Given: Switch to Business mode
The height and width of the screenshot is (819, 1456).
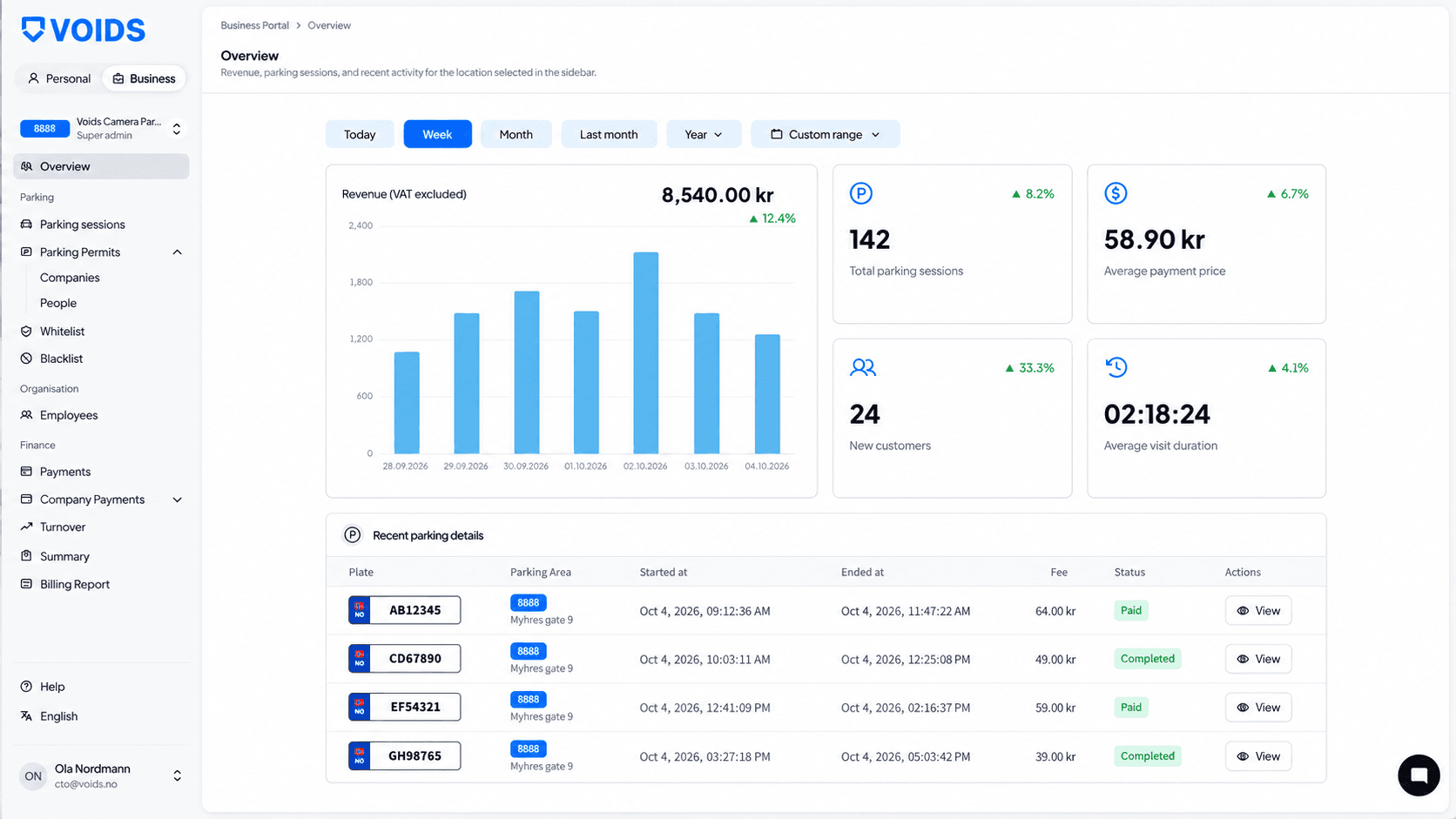Looking at the screenshot, I should [x=144, y=78].
